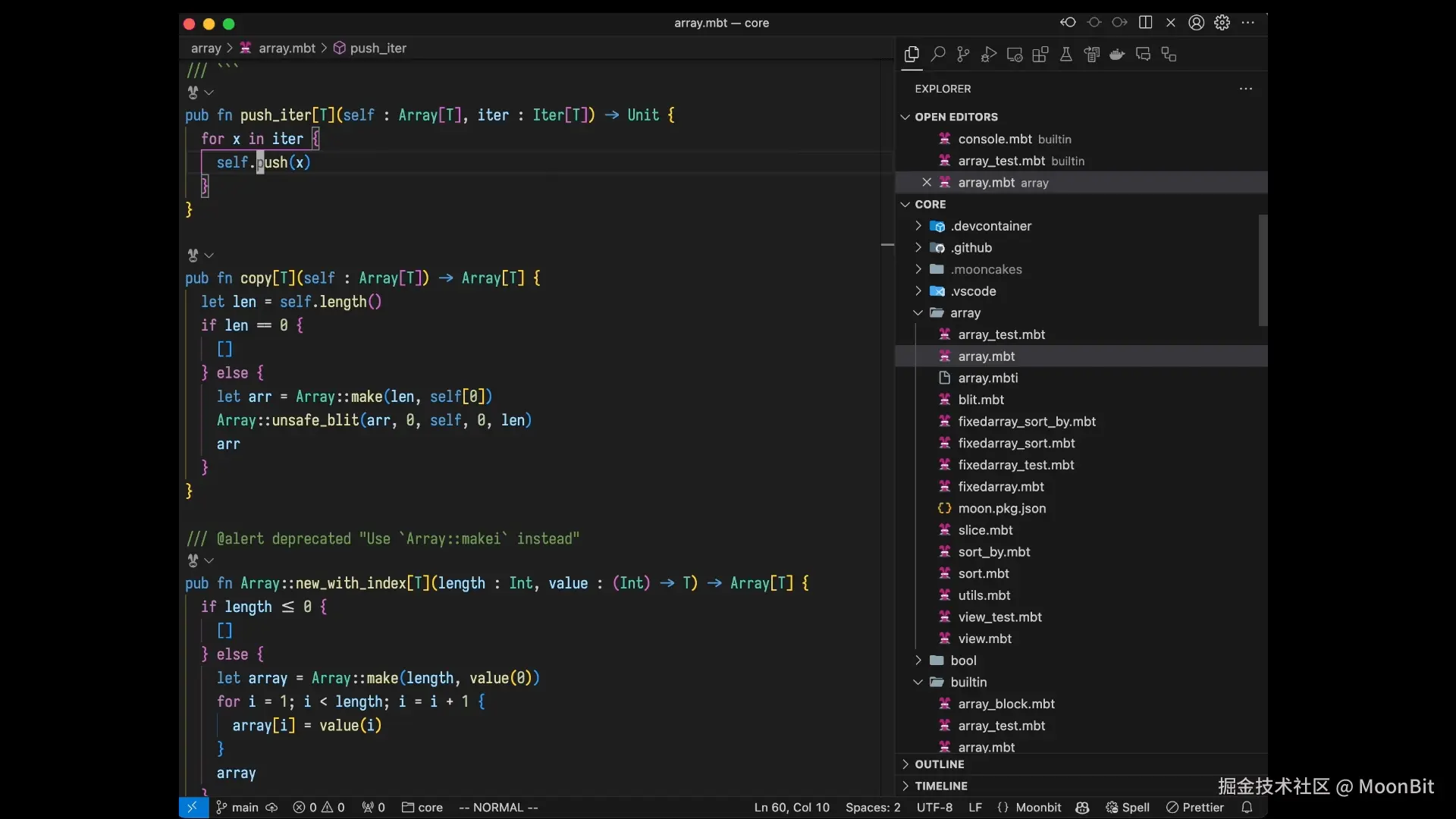Click Prettier in the status bar

coord(1195,808)
